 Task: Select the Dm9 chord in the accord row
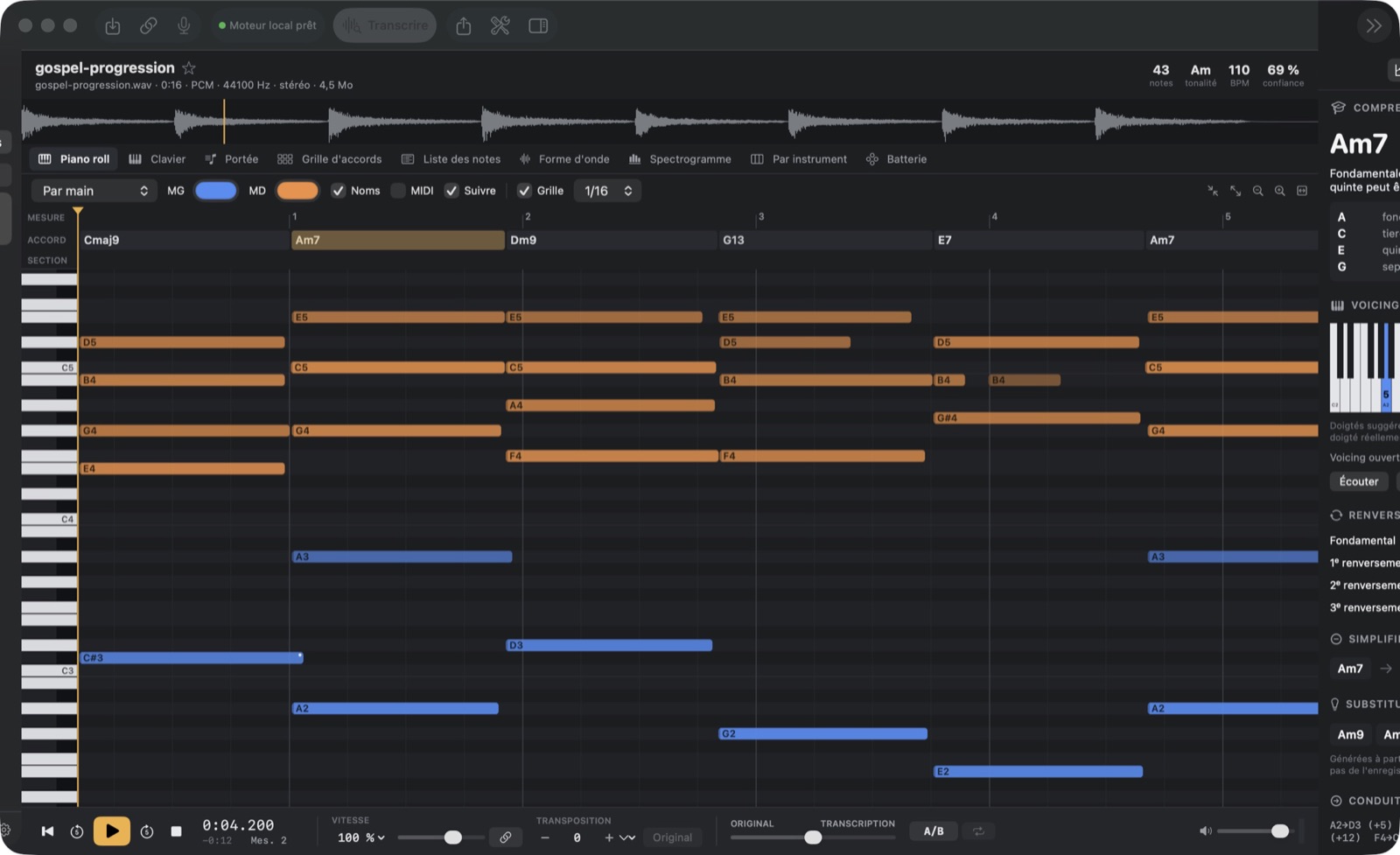tap(612, 240)
